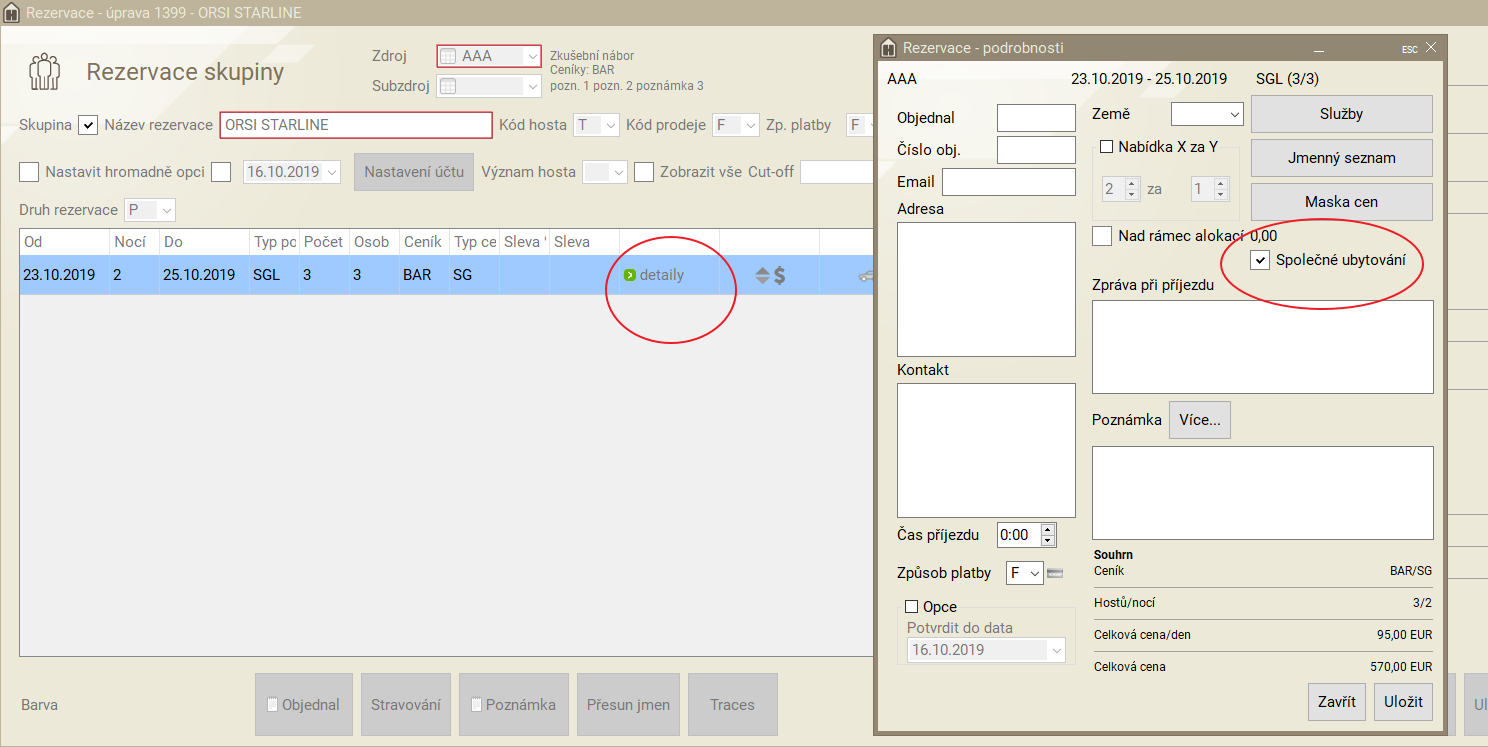Uncheck the Společné ubytování checkbox
Image resolution: width=1488 pixels, height=747 pixels.
point(1260,261)
